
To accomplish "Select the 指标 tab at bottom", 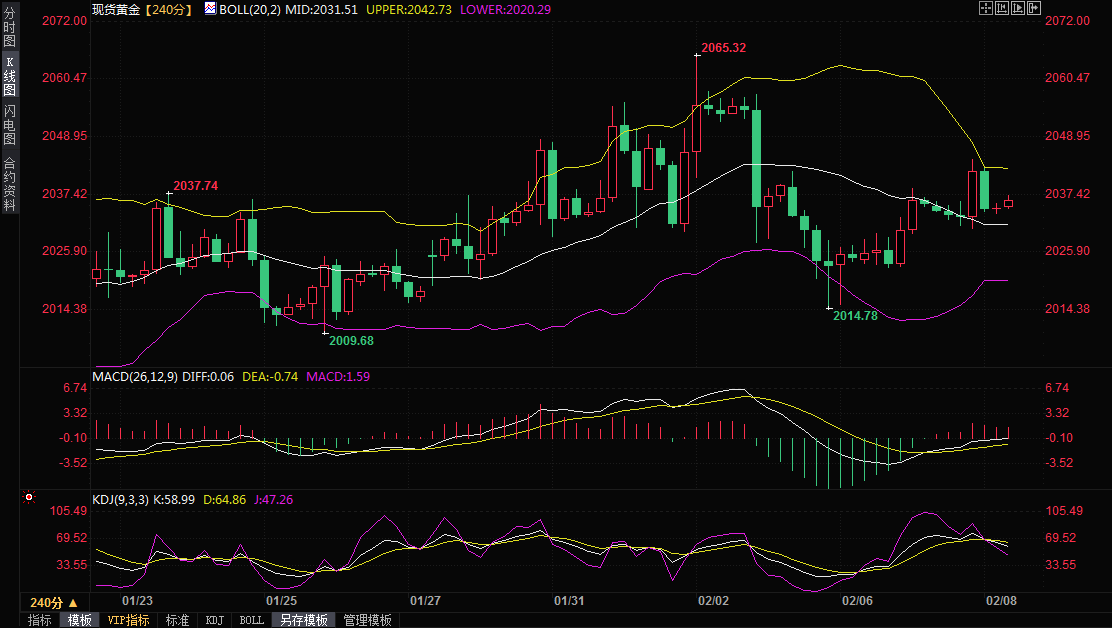I will pos(40,620).
